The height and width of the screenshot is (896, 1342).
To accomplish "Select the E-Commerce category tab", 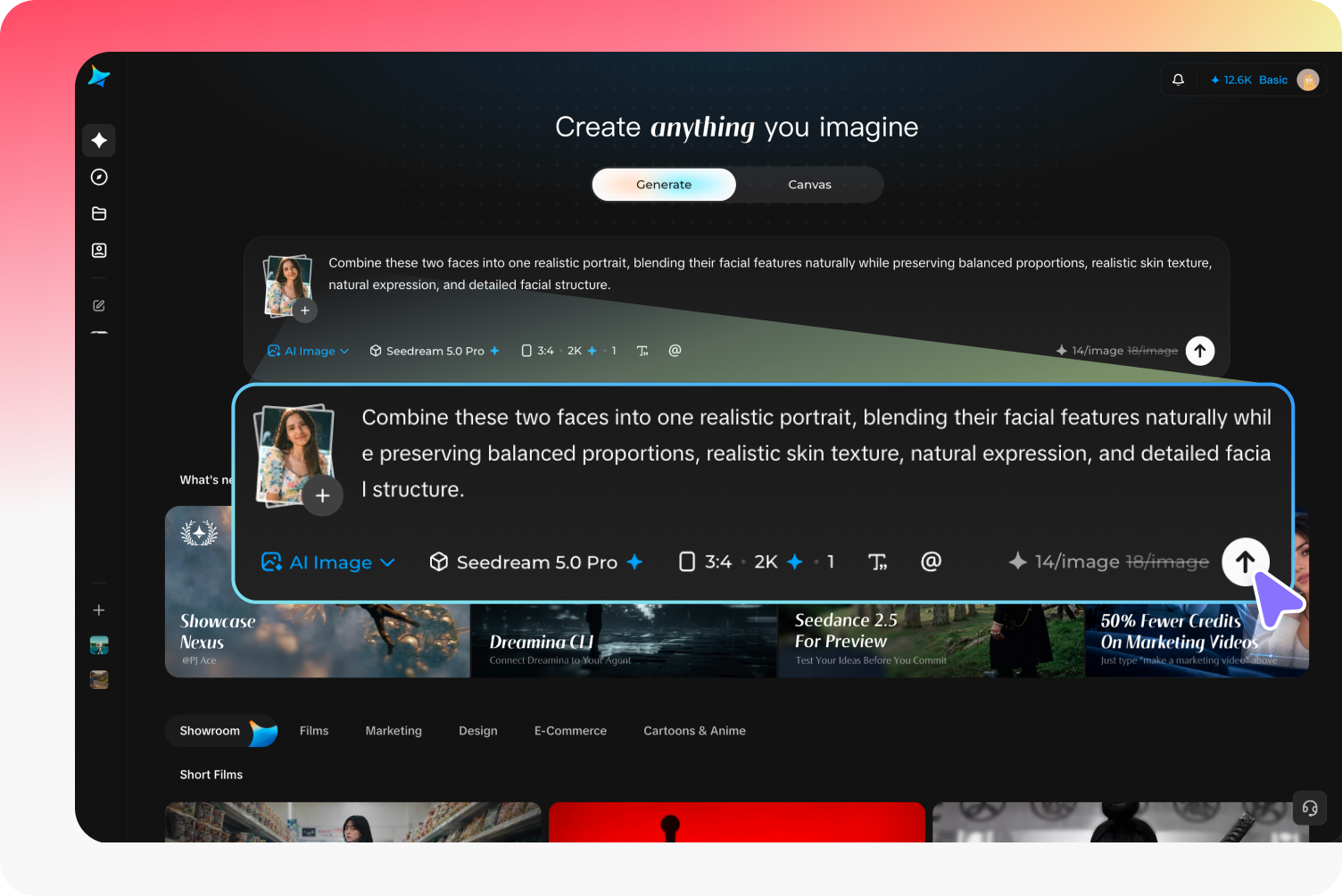I will [570, 731].
